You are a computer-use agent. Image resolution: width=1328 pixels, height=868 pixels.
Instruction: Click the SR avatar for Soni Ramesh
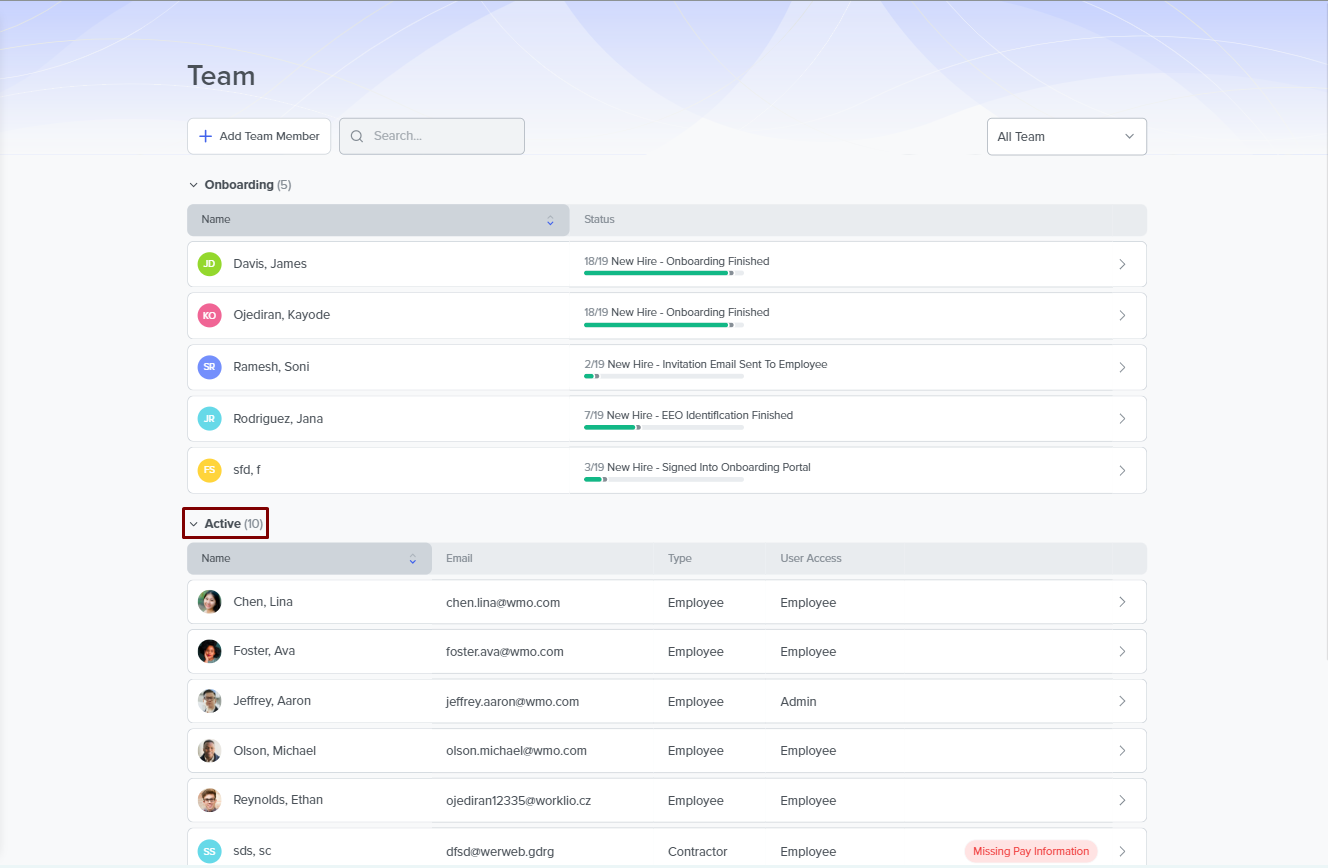209,367
